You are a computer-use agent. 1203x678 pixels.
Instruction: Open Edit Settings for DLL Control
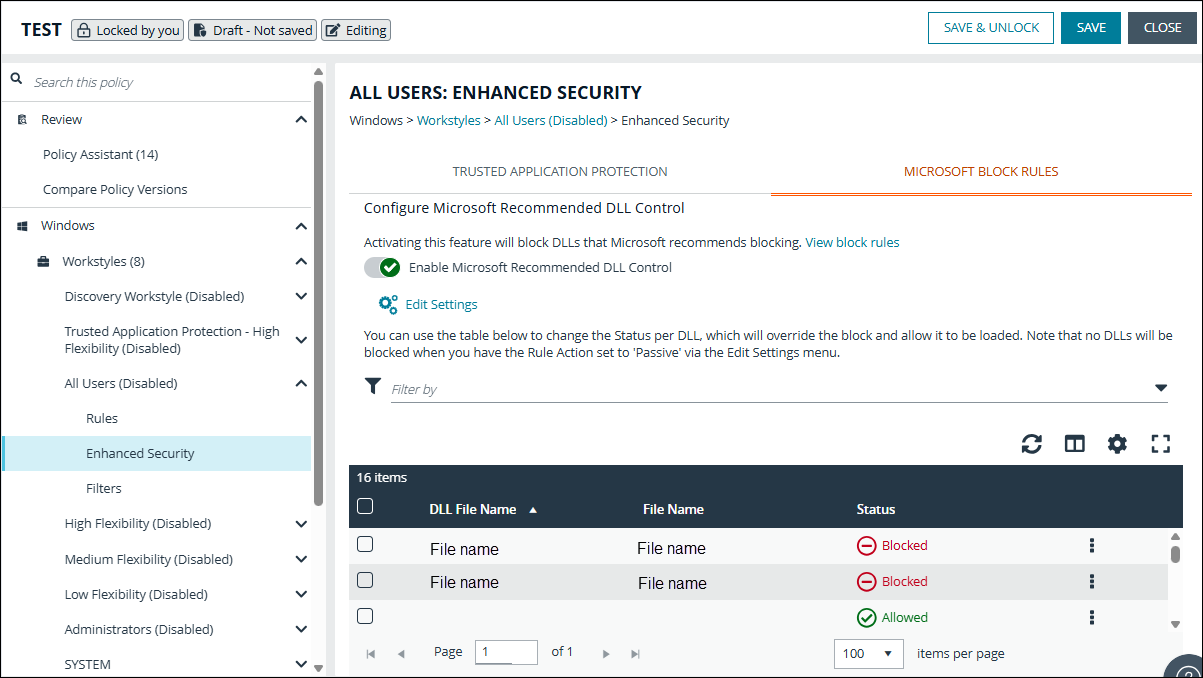tap(441, 304)
